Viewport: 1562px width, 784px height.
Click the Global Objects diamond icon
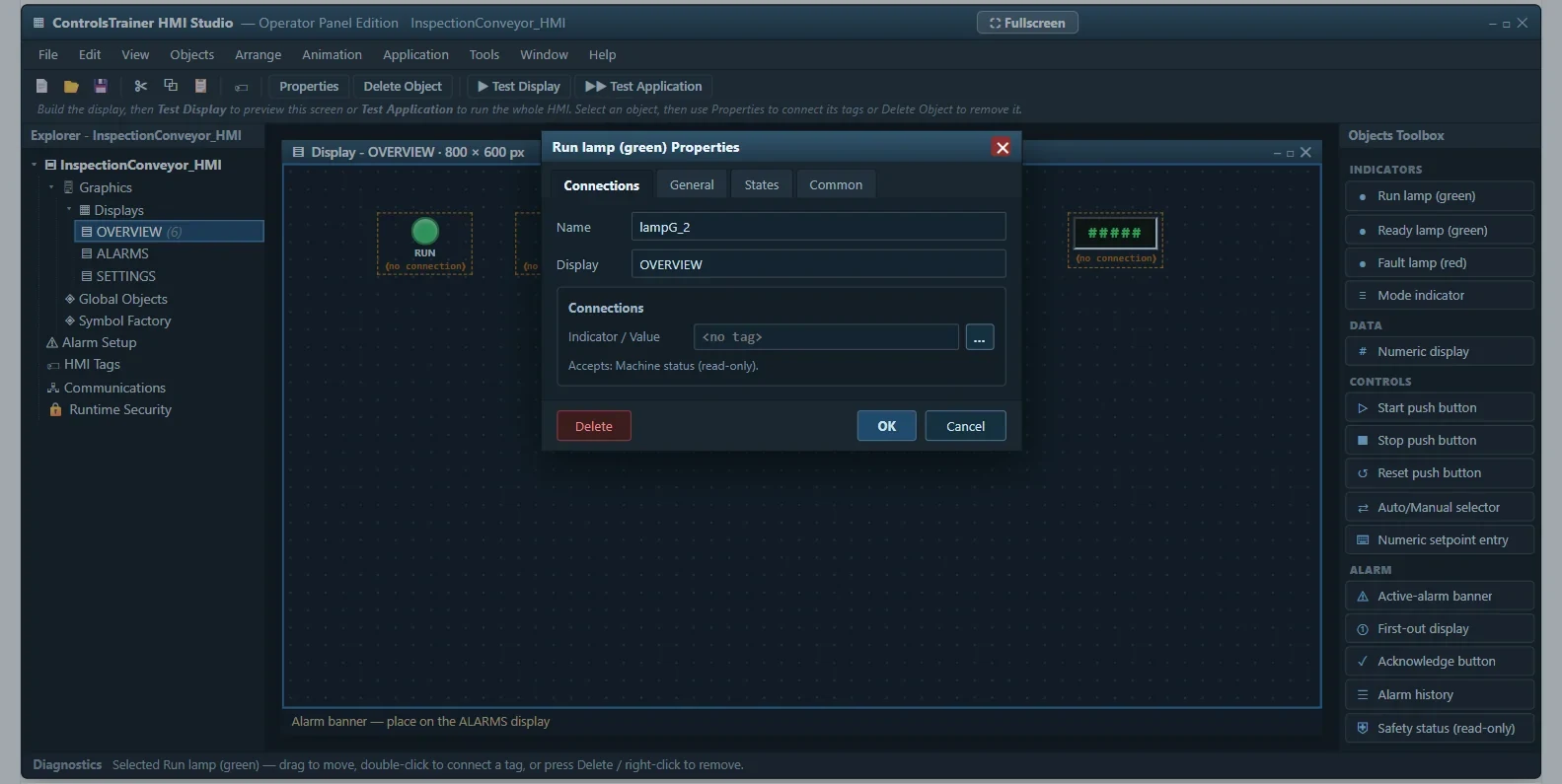[x=70, y=299]
